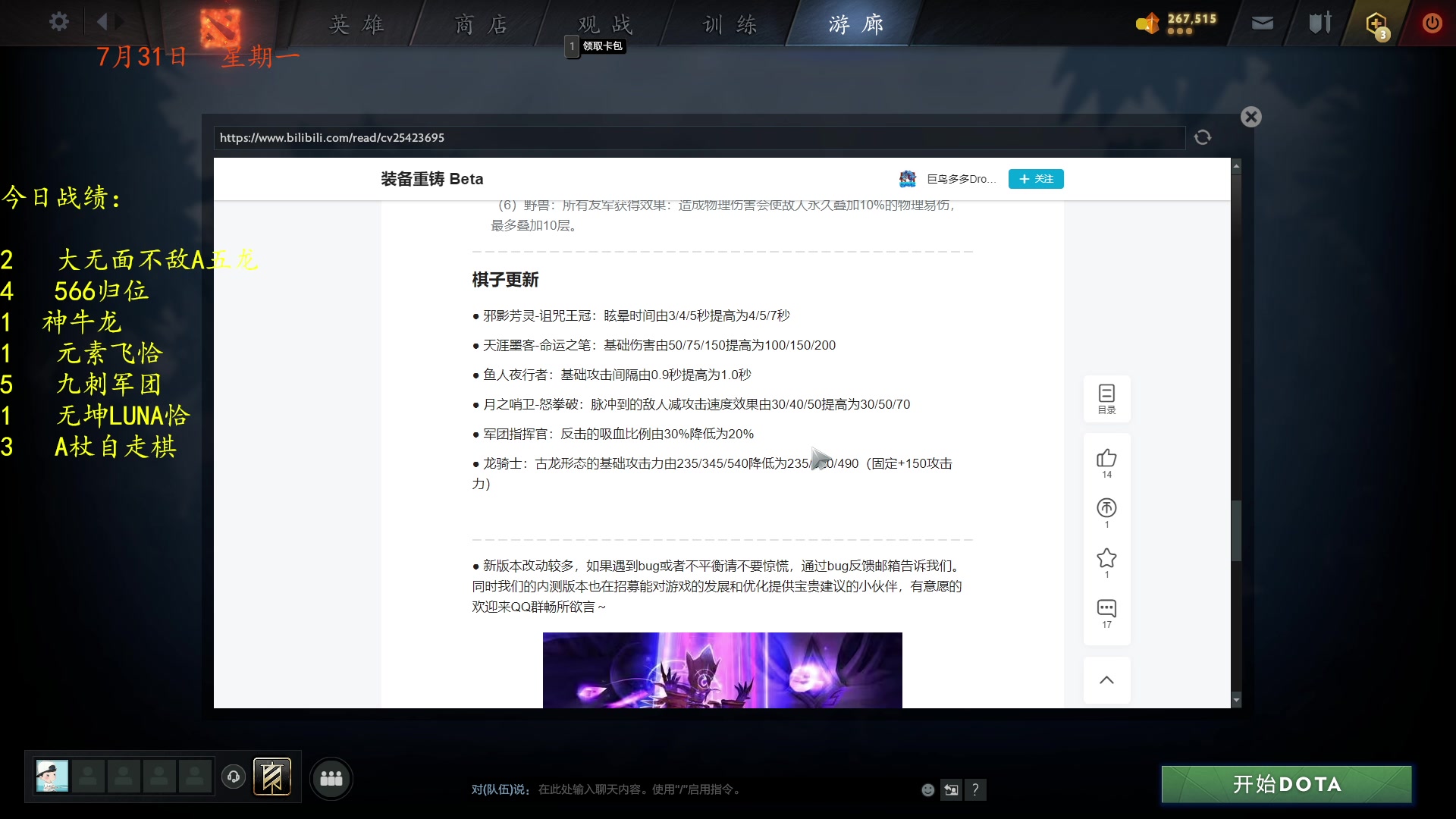
Task: Click the red power quit icon
Action: point(1432,23)
